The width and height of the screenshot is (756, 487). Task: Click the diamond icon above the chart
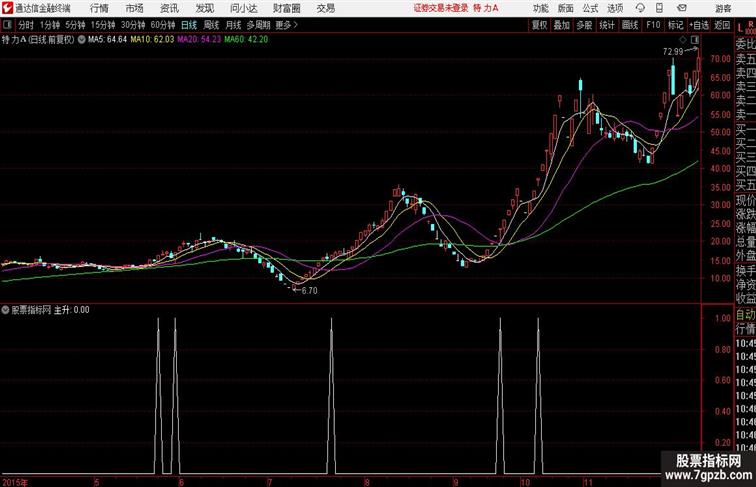point(683,40)
